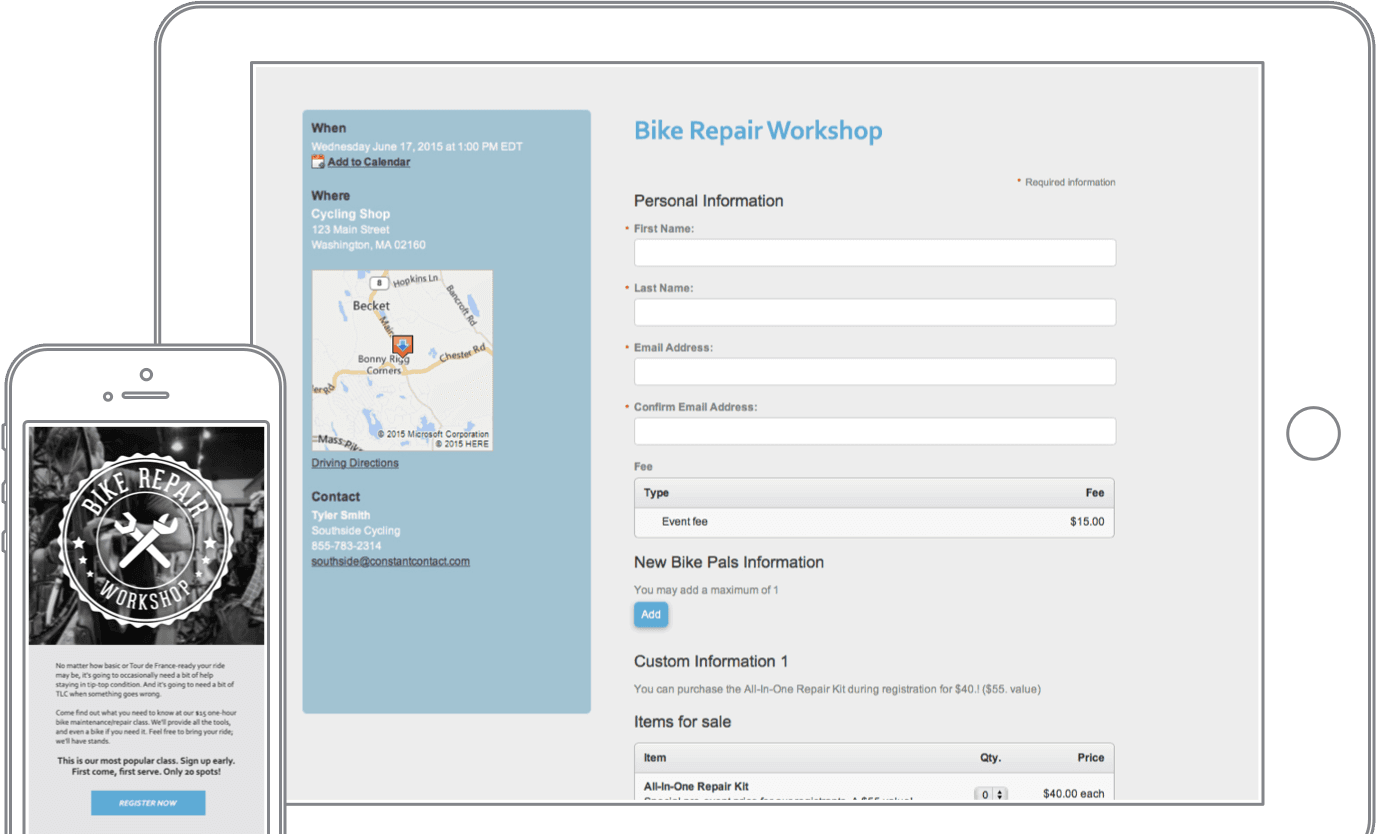Open the Driving Directions link

[355, 463]
